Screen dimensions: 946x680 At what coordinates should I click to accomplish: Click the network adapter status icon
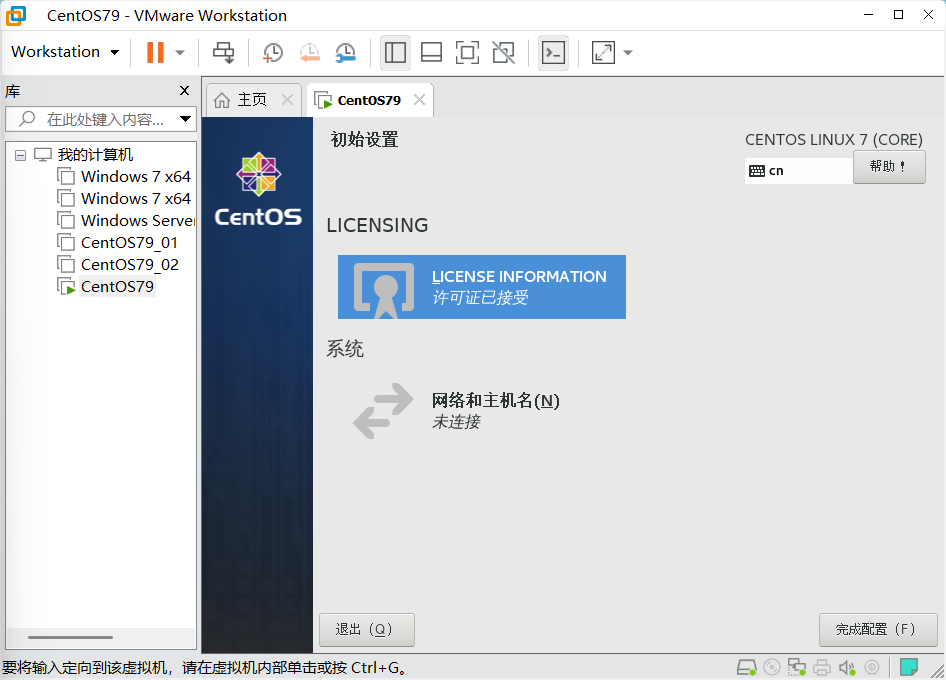797,667
